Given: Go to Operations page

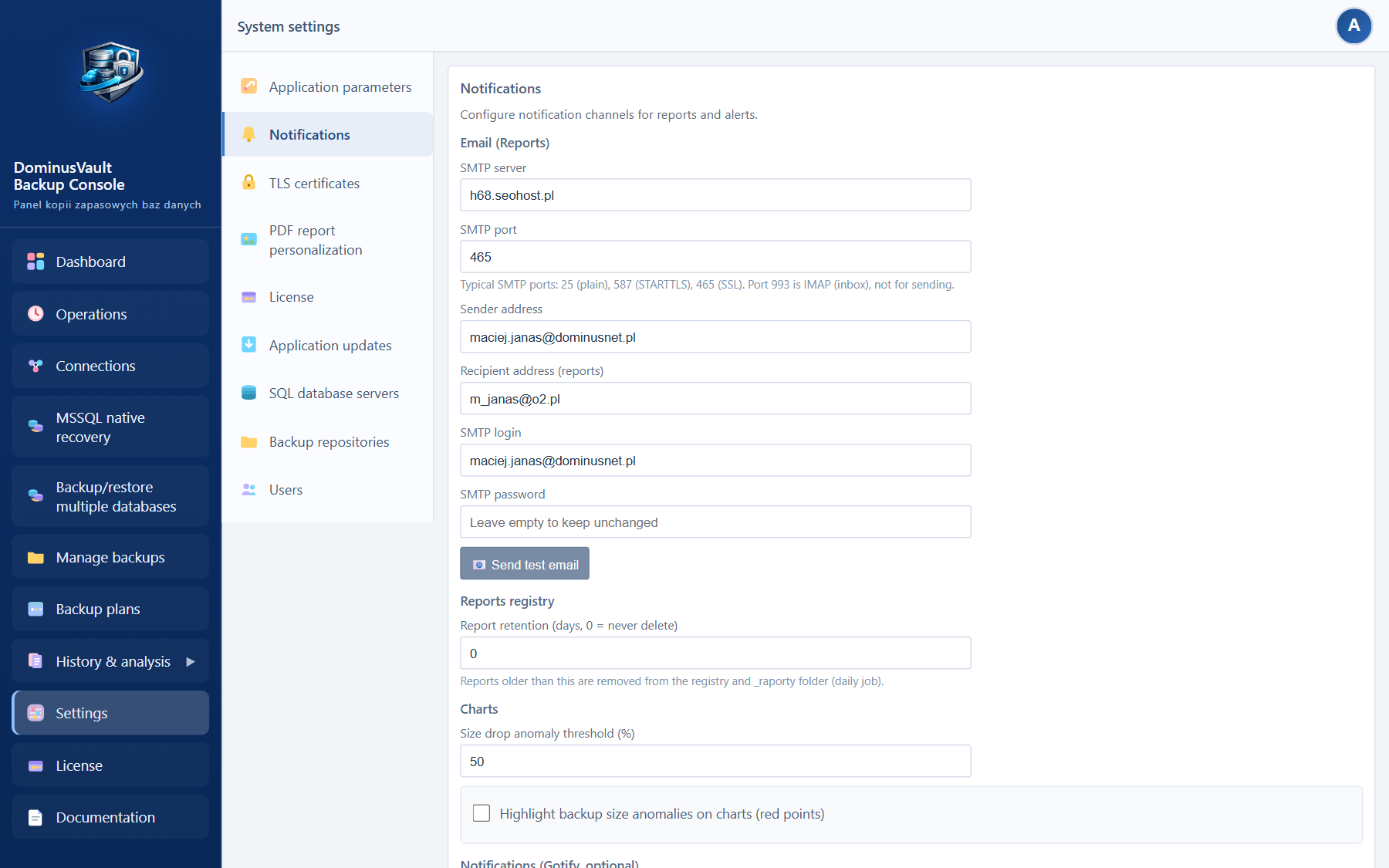Looking at the screenshot, I should pyautogui.click(x=110, y=313).
